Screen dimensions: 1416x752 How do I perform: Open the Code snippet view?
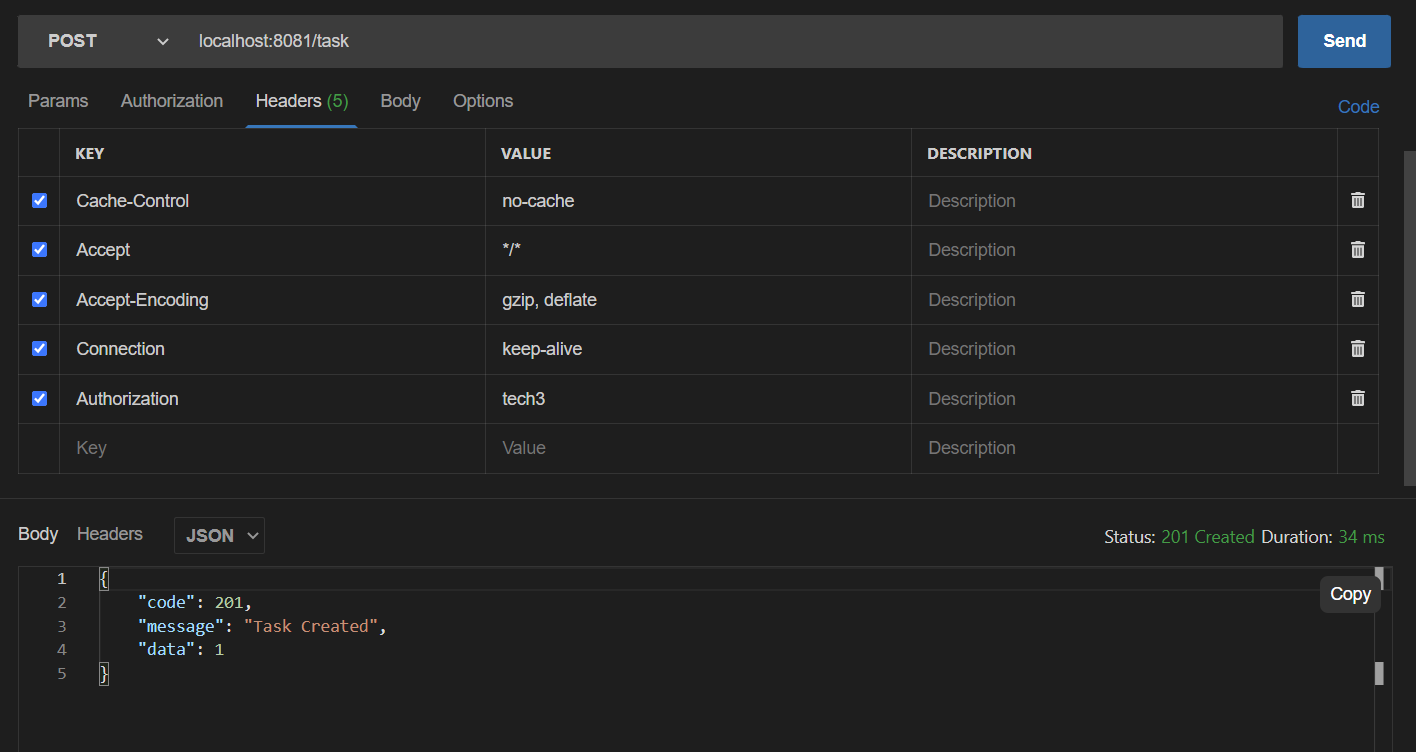click(1358, 107)
